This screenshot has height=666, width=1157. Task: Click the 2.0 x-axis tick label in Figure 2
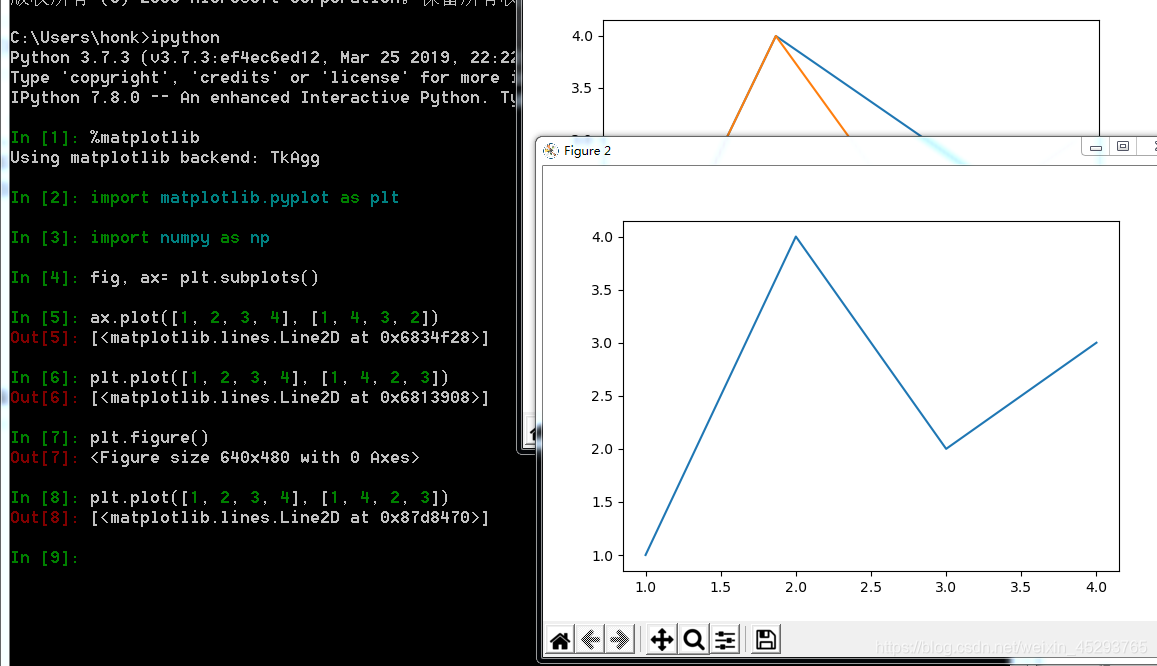(x=795, y=587)
